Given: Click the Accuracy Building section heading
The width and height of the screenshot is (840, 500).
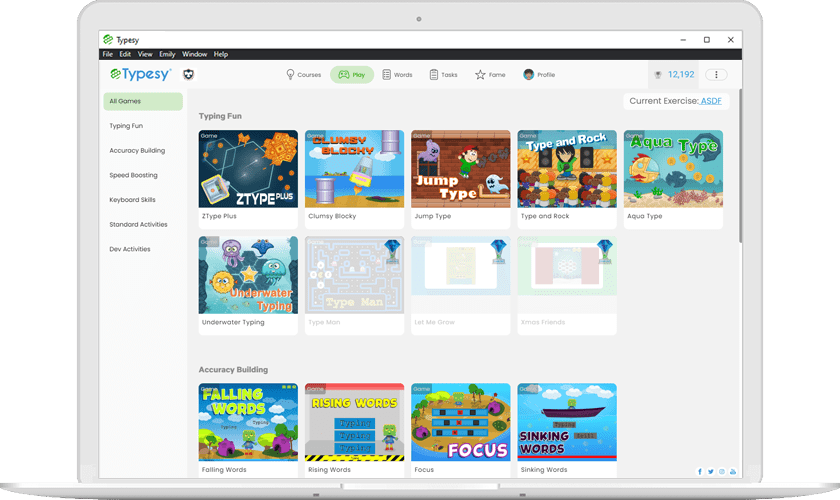Looking at the screenshot, I should click(234, 370).
